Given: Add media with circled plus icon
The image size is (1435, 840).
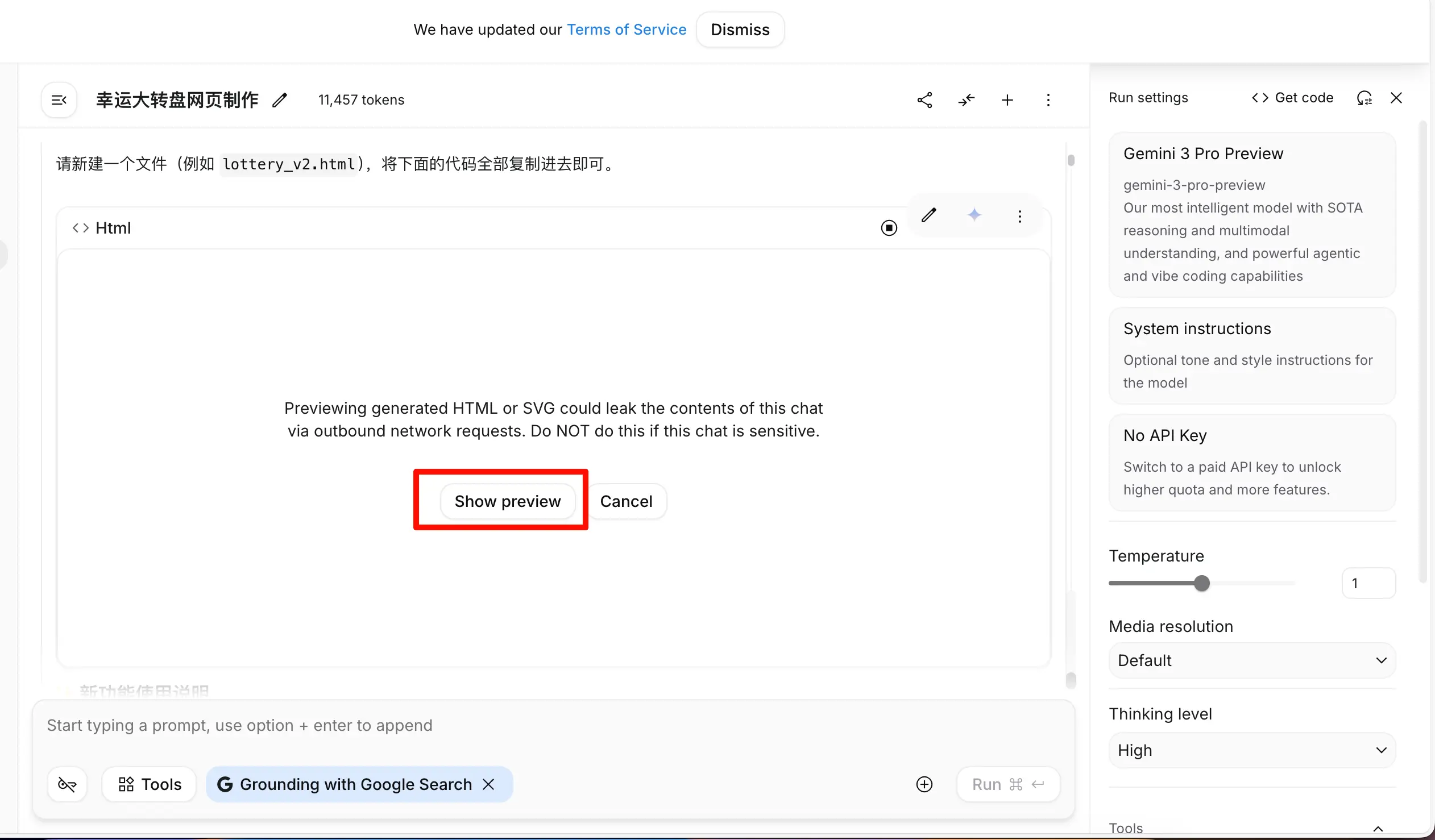Looking at the screenshot, I should point(924,784).
